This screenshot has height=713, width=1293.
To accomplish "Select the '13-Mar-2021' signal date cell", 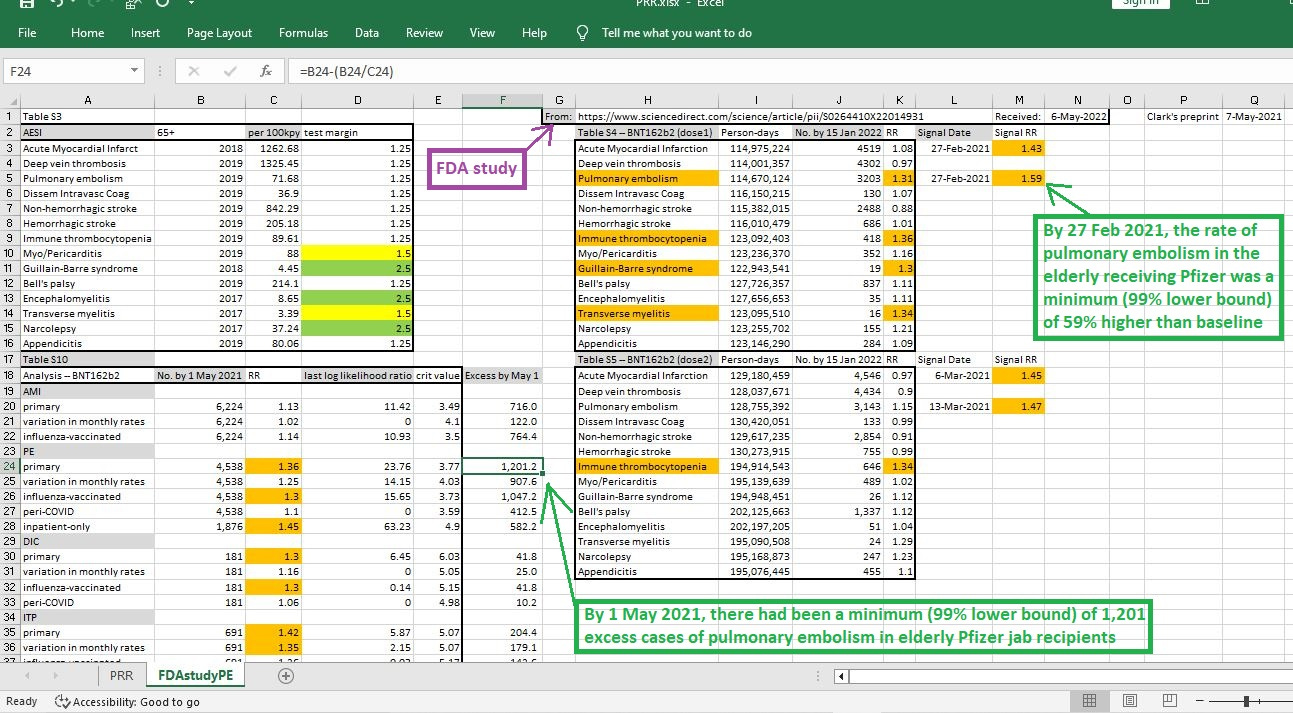I will coord(954,406).
